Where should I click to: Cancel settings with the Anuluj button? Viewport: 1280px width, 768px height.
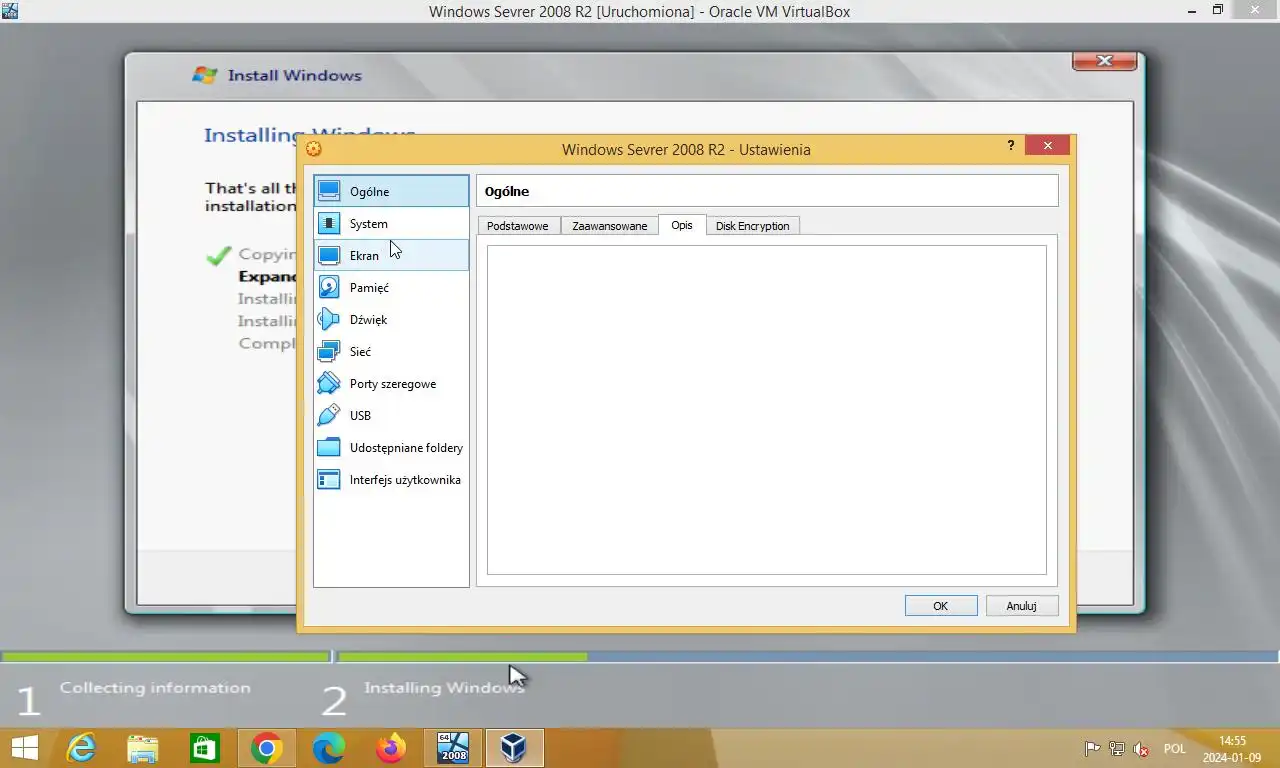click(1022, 606)
